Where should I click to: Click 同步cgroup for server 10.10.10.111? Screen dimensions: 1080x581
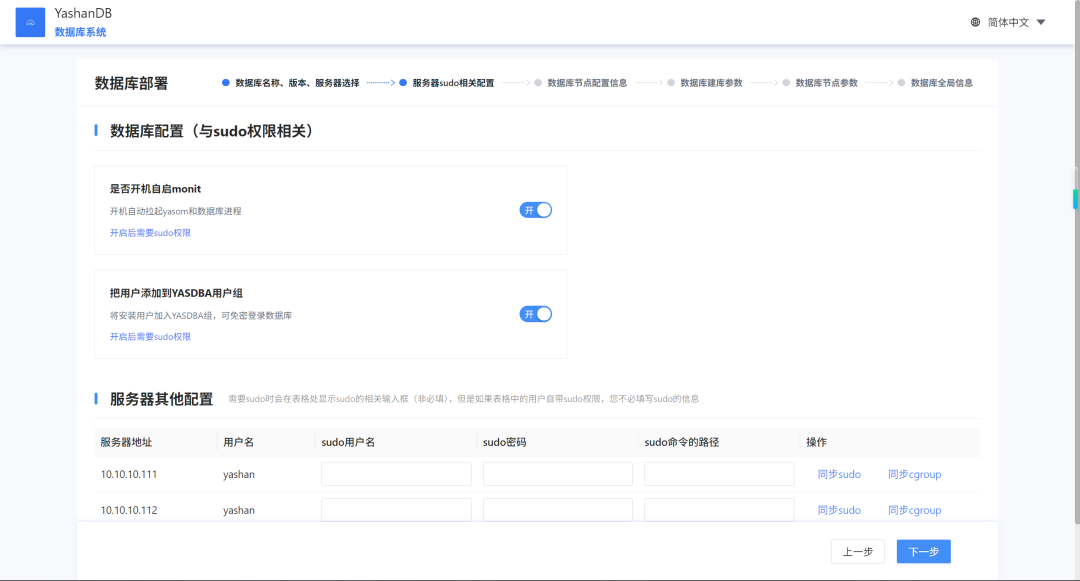point(914,474)
